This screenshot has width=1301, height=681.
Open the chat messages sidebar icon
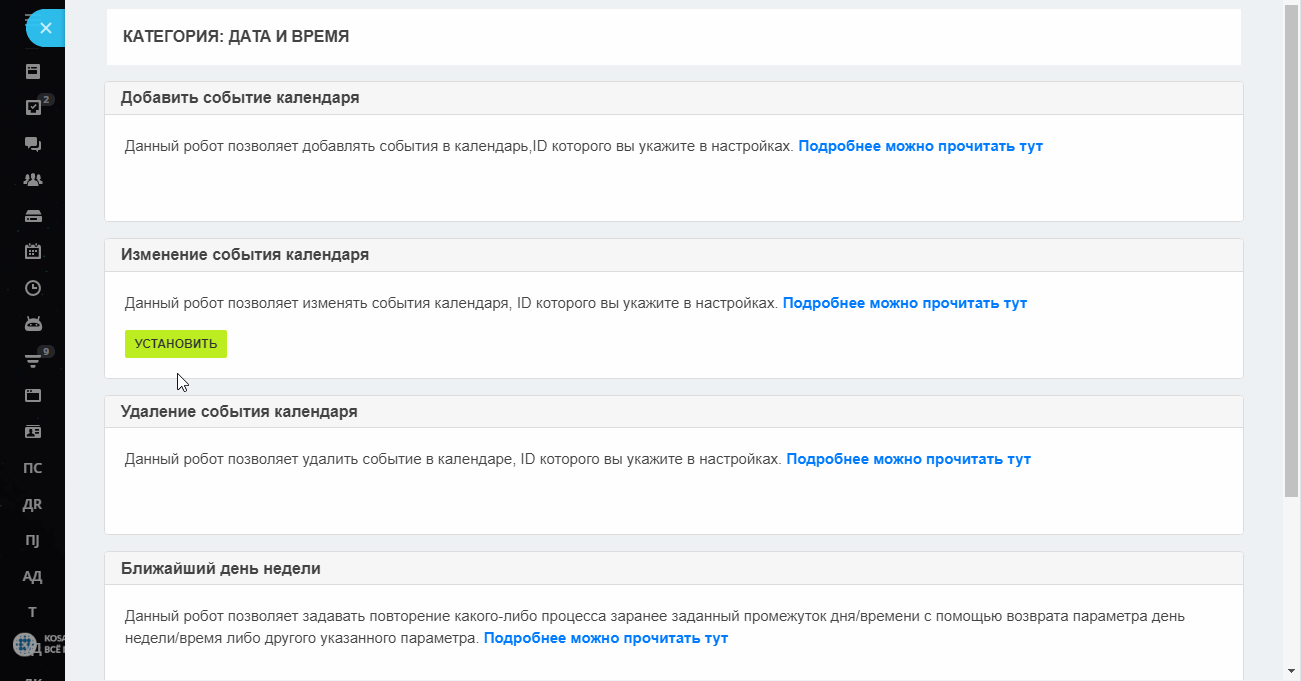pos(33,144)
